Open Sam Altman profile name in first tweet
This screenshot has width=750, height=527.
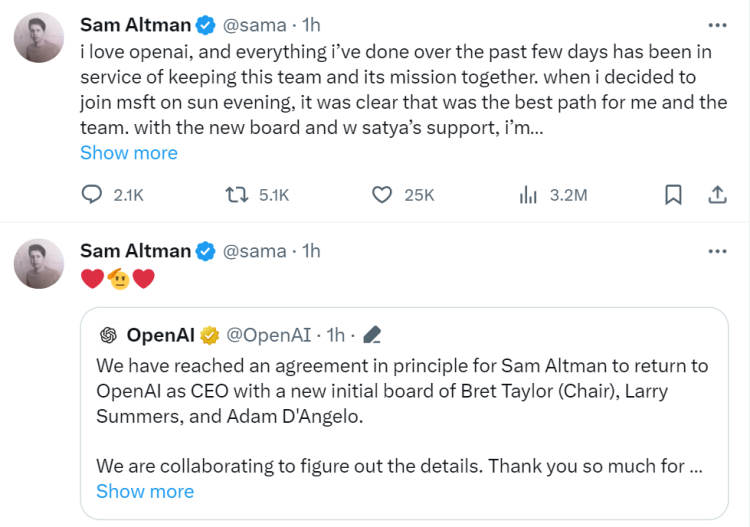pos(135,24)
